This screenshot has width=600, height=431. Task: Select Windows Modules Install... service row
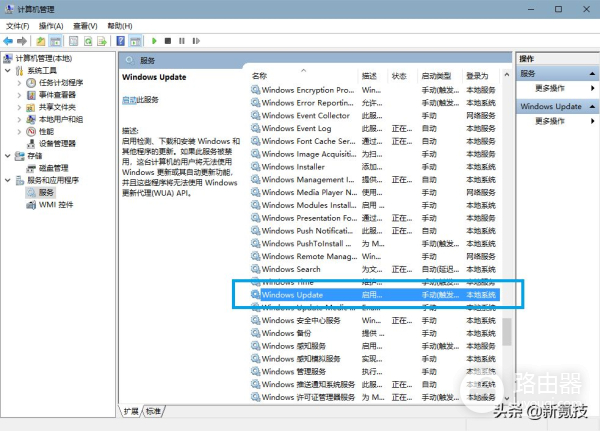coord(375,205)
